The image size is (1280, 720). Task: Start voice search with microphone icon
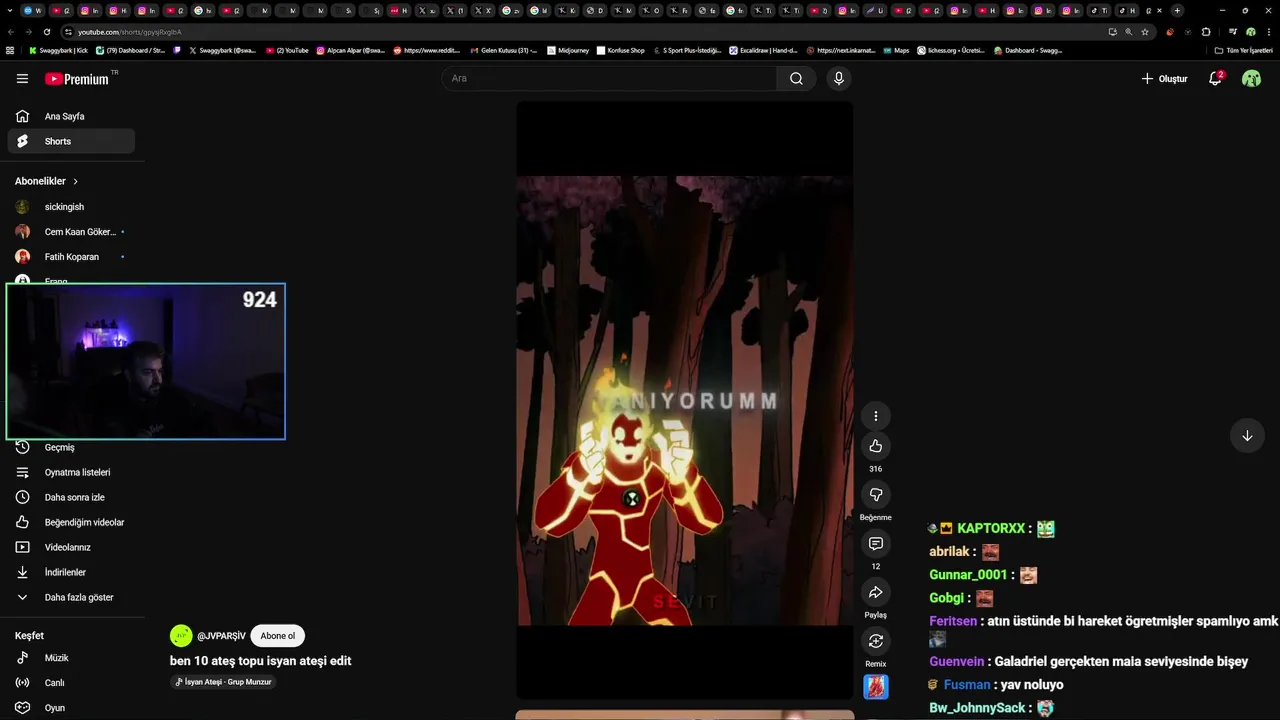[839, 79]
